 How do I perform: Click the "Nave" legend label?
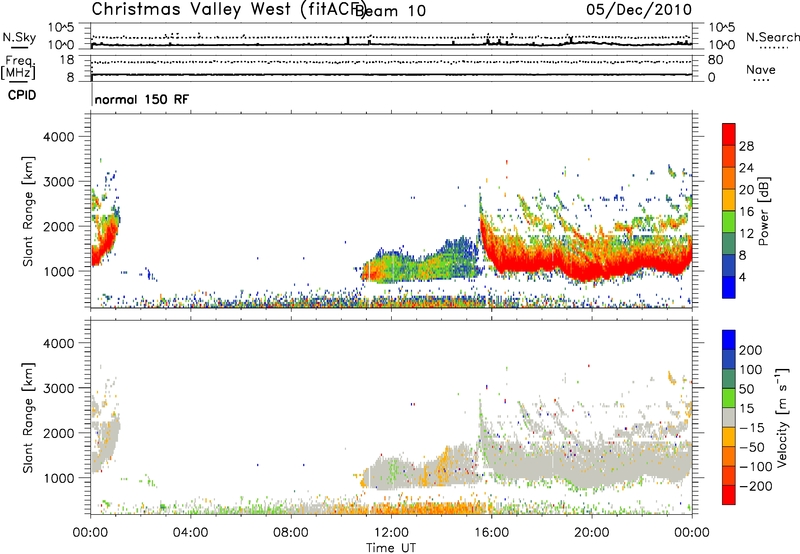point(761,69)
